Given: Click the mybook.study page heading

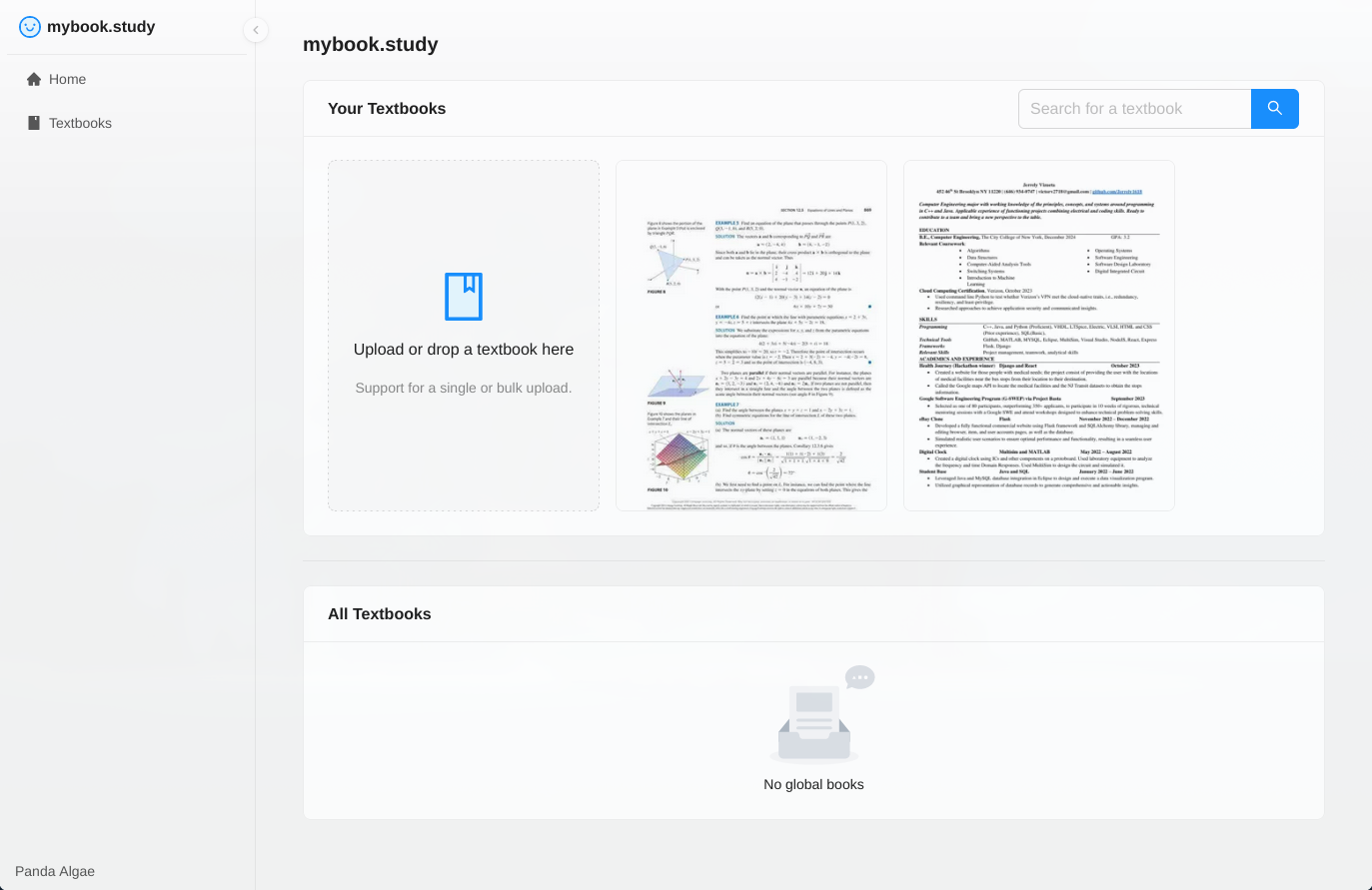Looking at the screenshot, I should tap(371, 44).
